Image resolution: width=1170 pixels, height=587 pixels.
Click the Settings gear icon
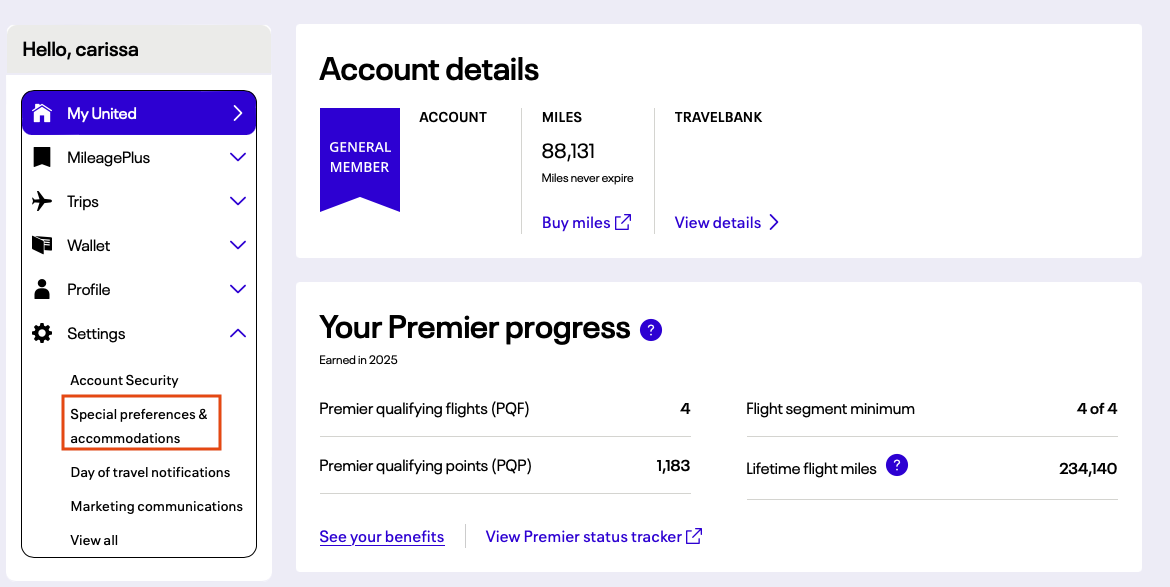point(42,333)
